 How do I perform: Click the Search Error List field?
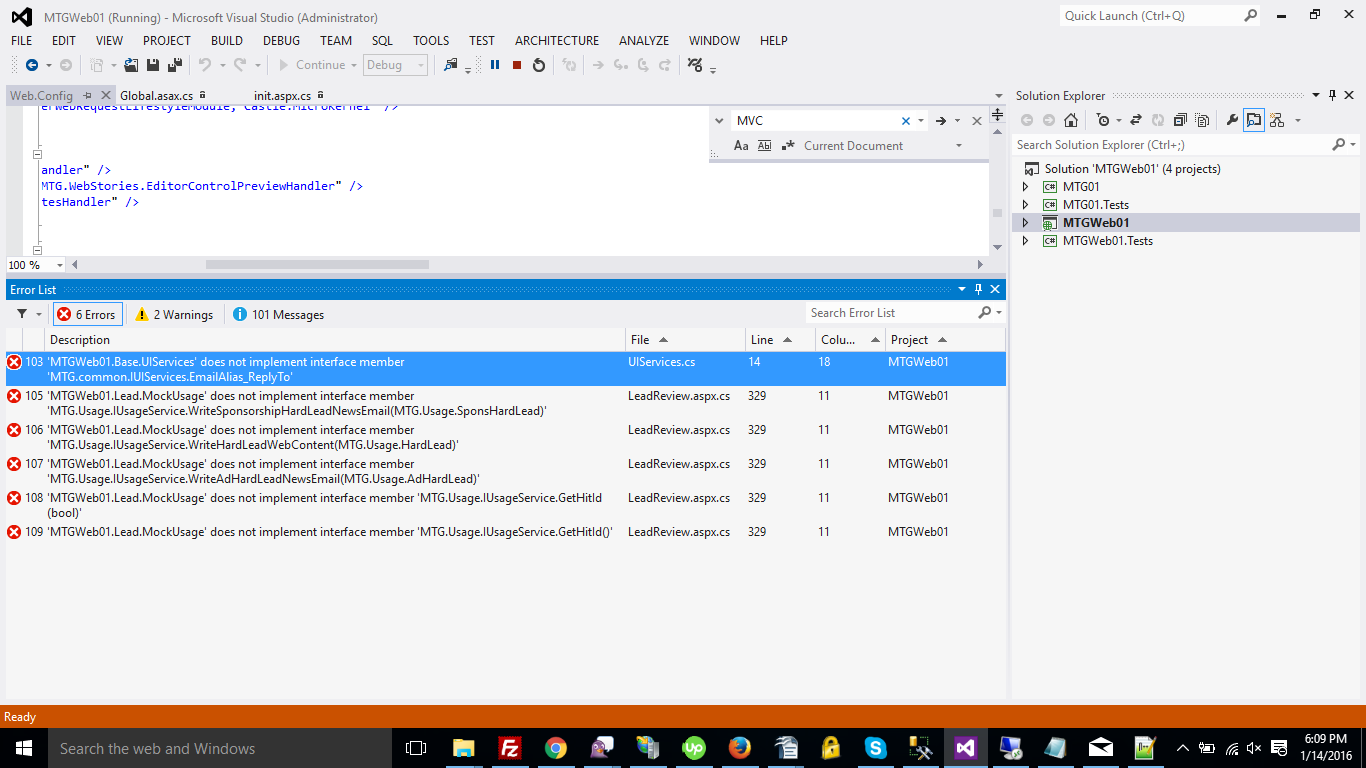tap(891, 313)
